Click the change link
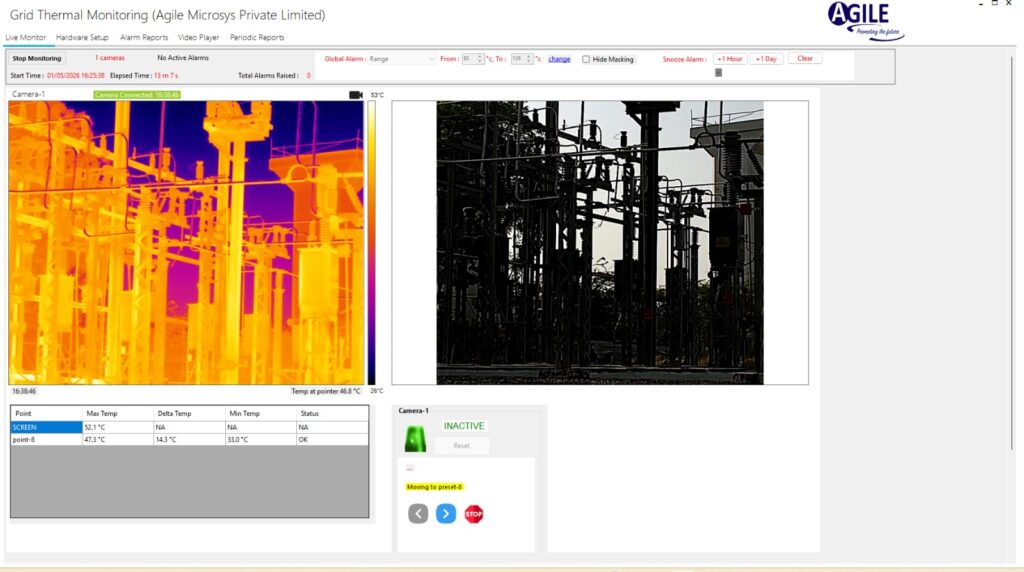Viewport: 1024px width, 572px height. (x=559, y=59)
